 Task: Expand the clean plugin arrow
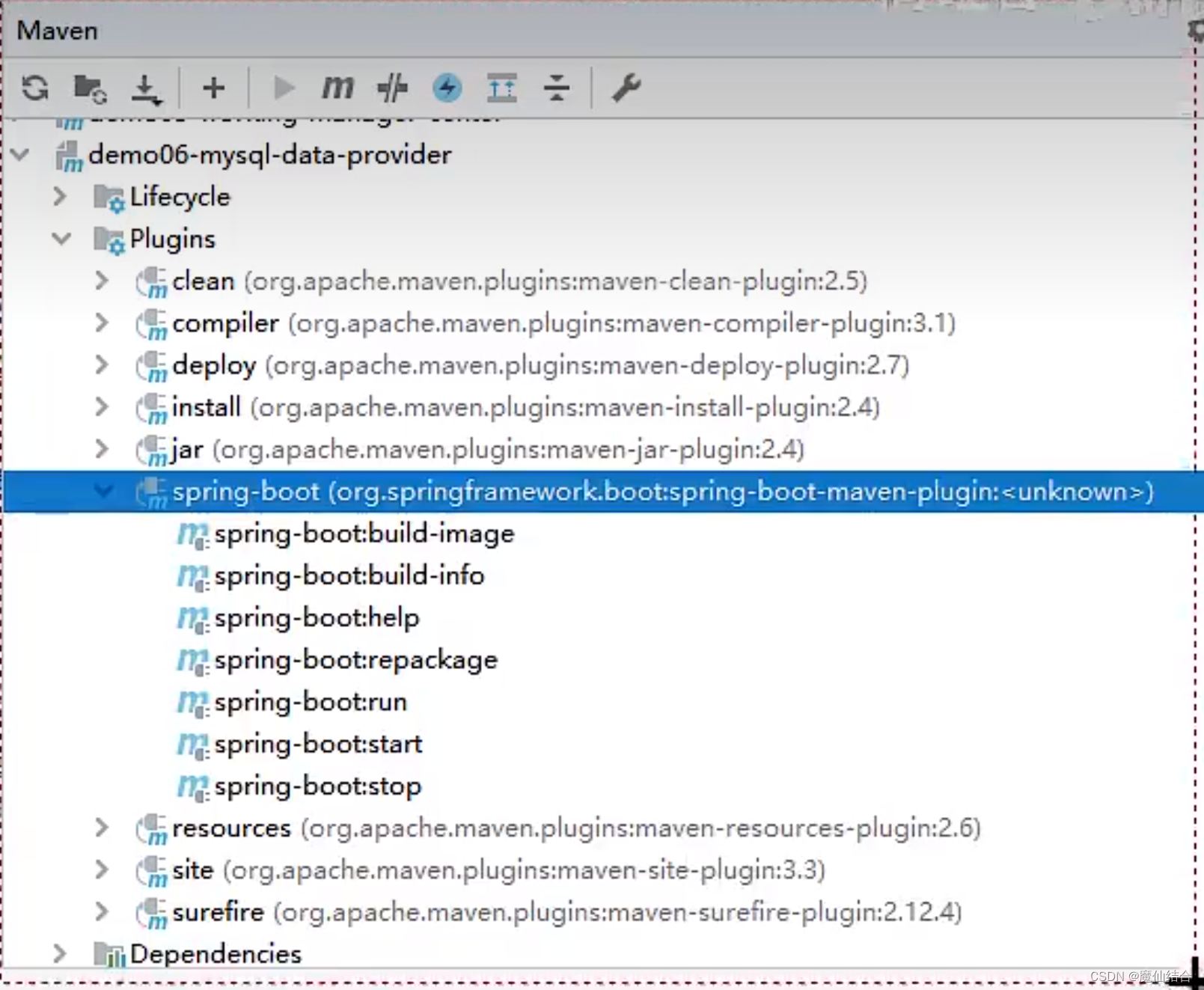click(x=102, y=281)
